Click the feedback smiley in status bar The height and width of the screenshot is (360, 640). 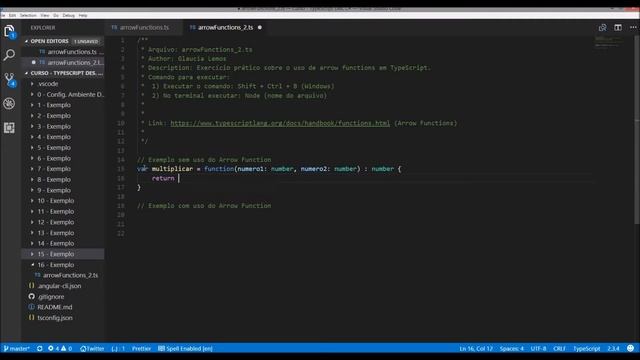[x=631, y=348]
